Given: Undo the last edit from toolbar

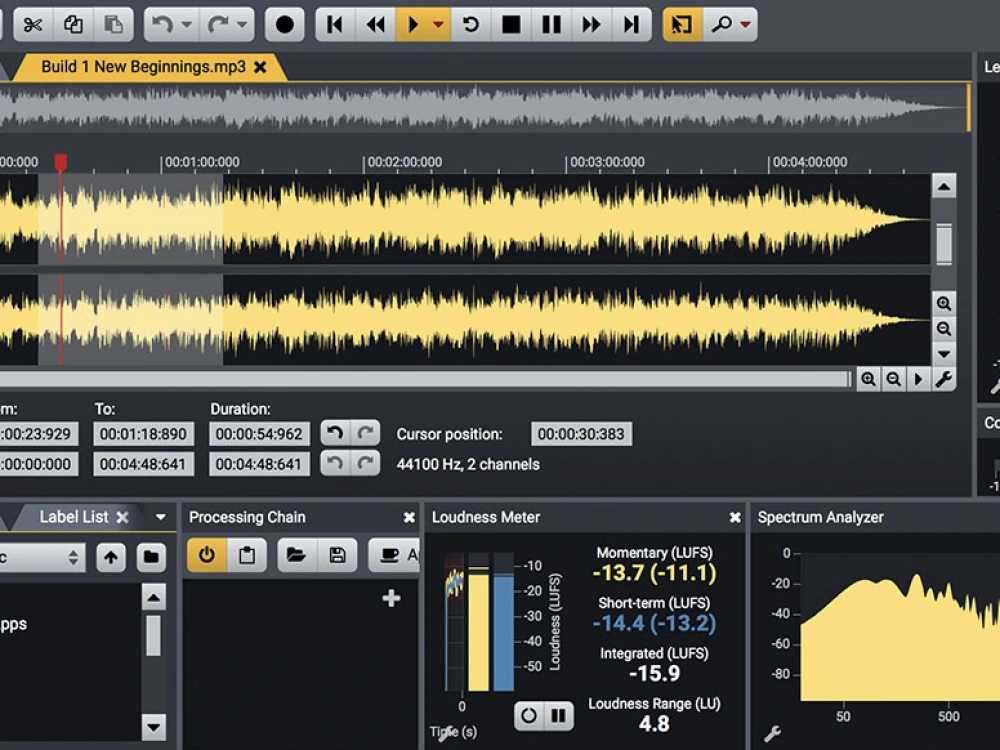Looking at the screenshot, I should (x=162, y=25).
